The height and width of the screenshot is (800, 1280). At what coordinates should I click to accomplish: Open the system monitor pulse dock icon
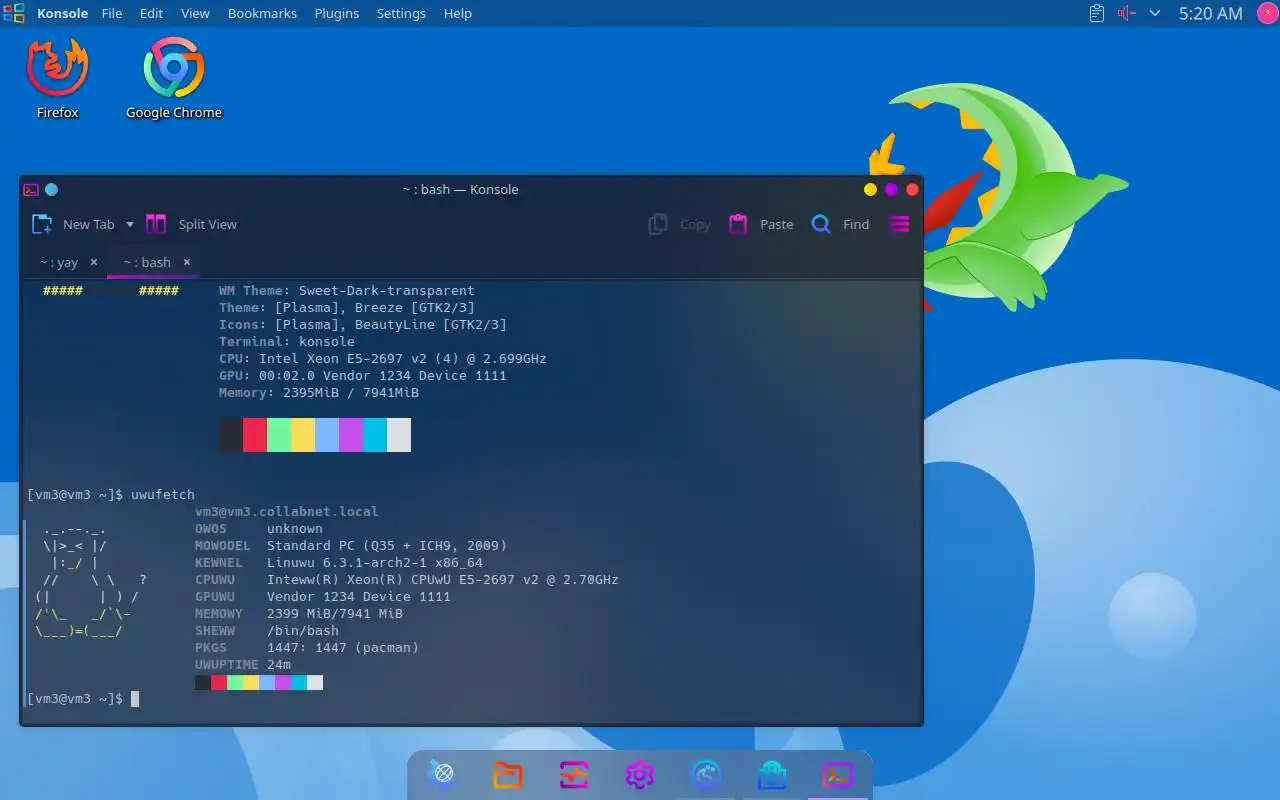(574, 774)
